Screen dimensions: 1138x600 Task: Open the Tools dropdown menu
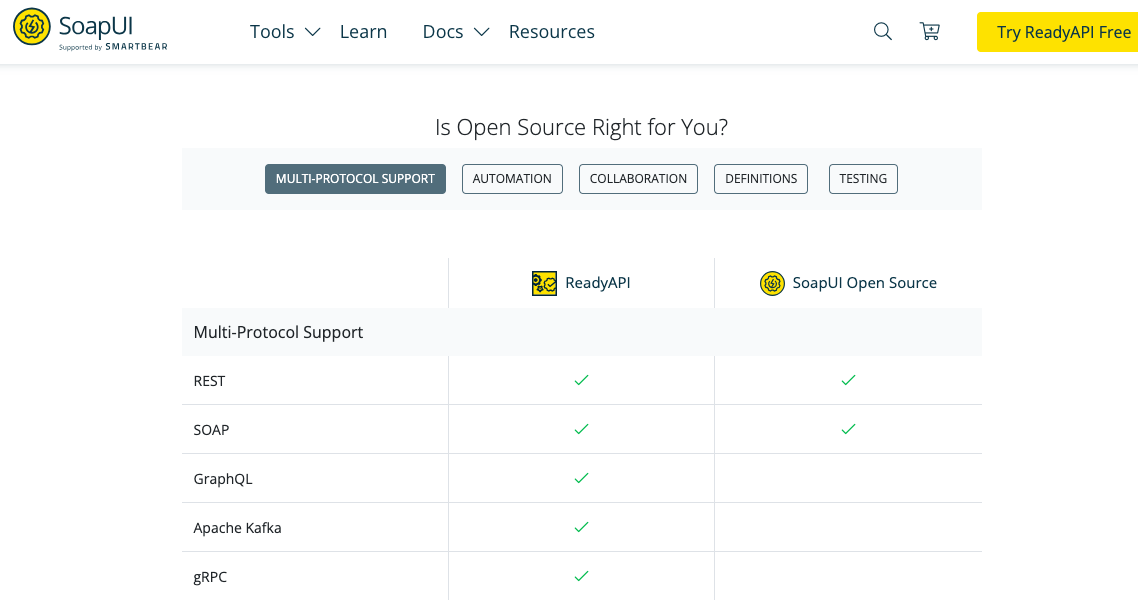point(272,31)
